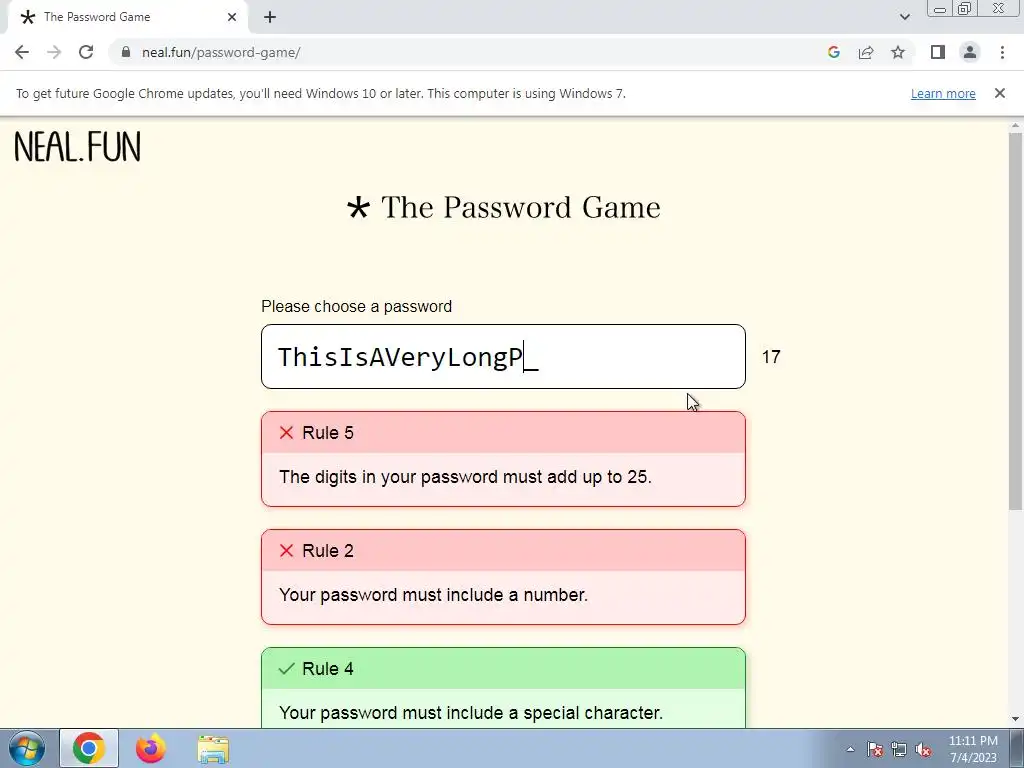Select The Password Game tab
The width and height of the screenshot is (1024, 768).
[x=128, y=17]
